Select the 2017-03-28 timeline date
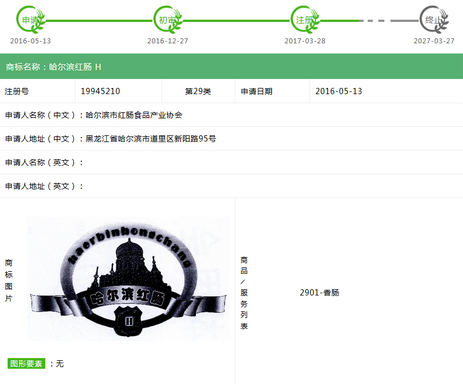This screenshot has height=384, width=463. [x=305, y=41]
